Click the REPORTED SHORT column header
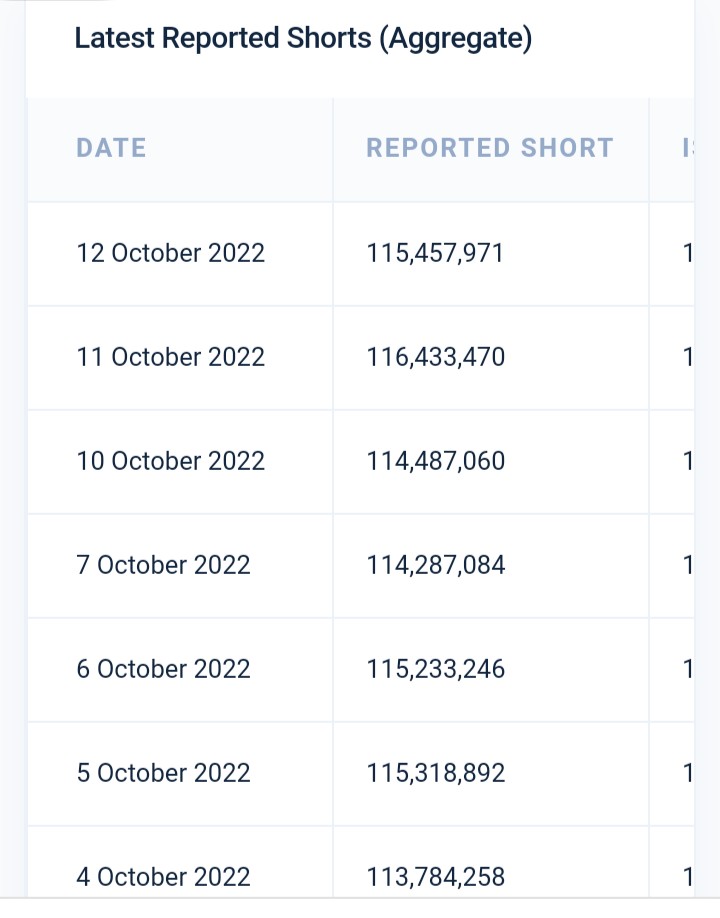 (x=490, y=148)
